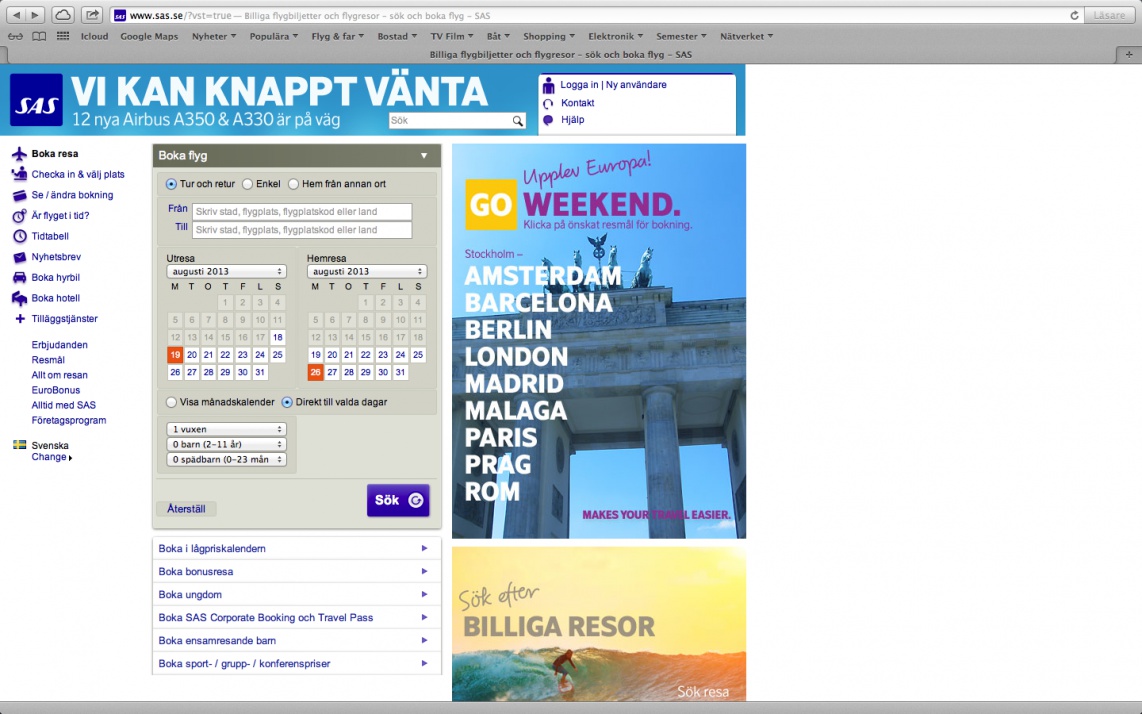Expand Boka SAS Corporate Booking section
The height and width of the screenshot is (714, 1142).
click(296, 618)
